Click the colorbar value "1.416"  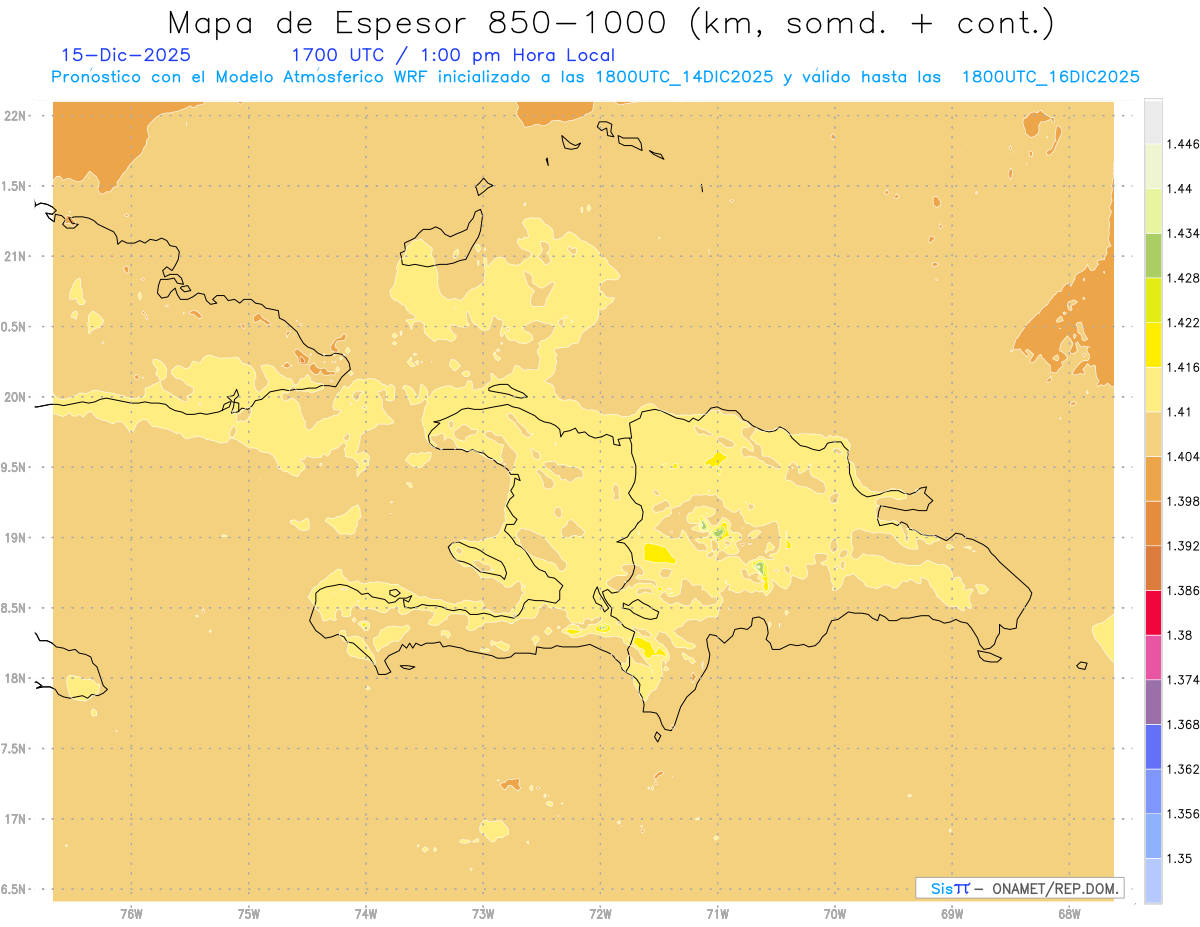tap(1182, 367)
